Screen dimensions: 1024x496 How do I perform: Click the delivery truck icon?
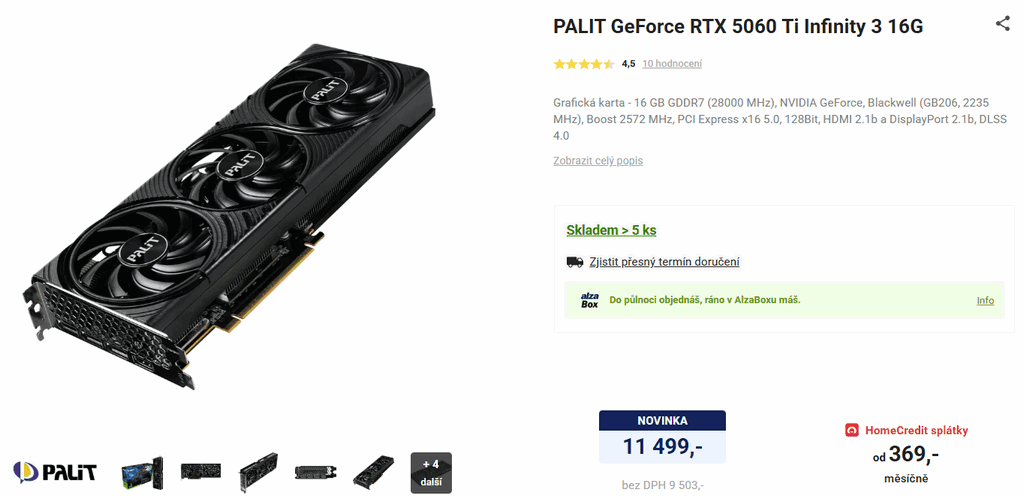click(575, 262)
